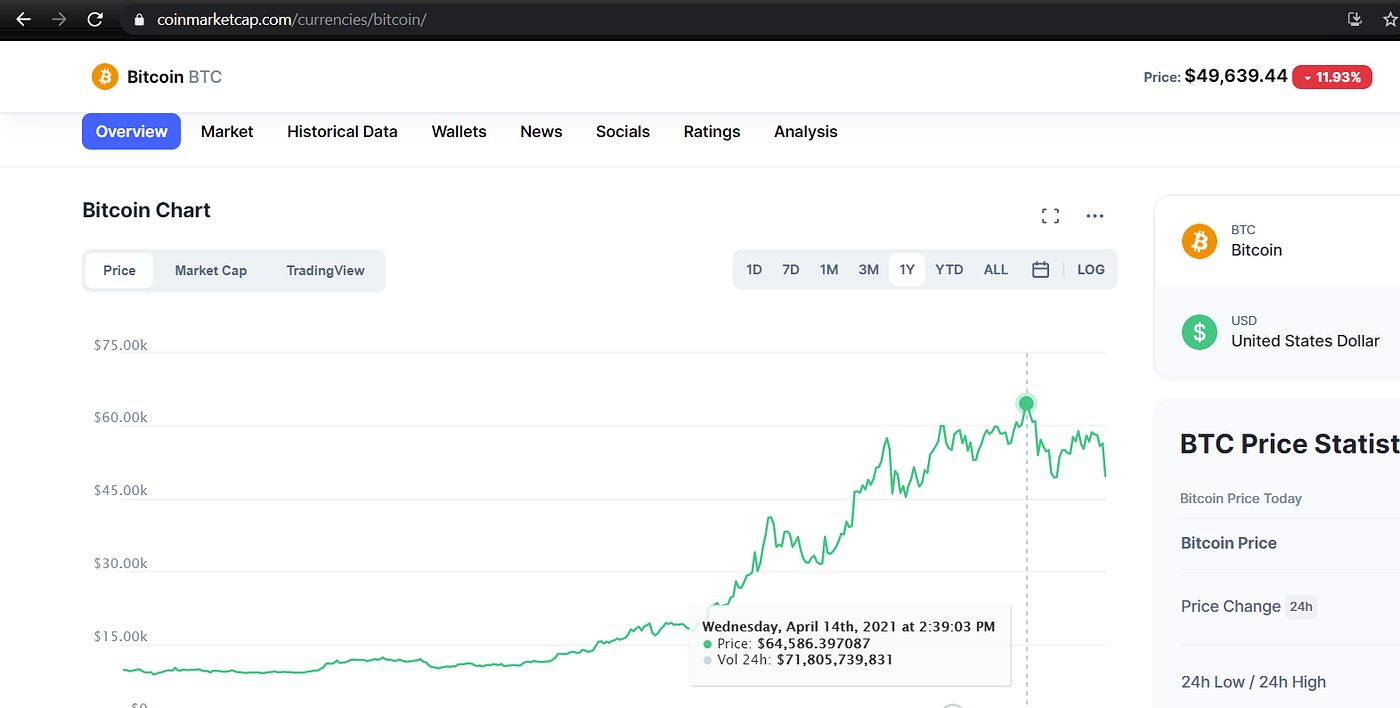Click the "Bitcoin Price Today" text

click(1241, 498)
